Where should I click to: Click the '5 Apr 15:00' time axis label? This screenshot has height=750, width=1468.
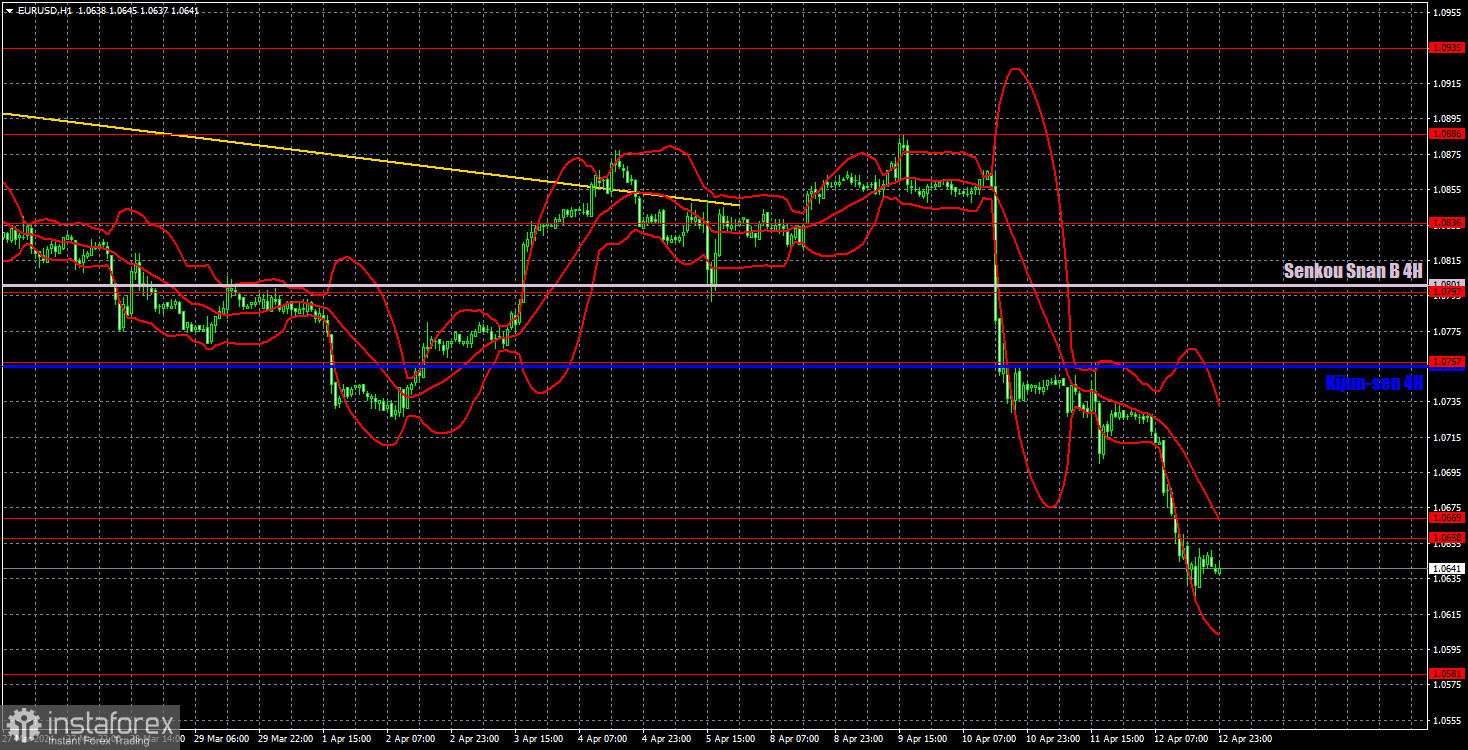click(x=731, y=739)
